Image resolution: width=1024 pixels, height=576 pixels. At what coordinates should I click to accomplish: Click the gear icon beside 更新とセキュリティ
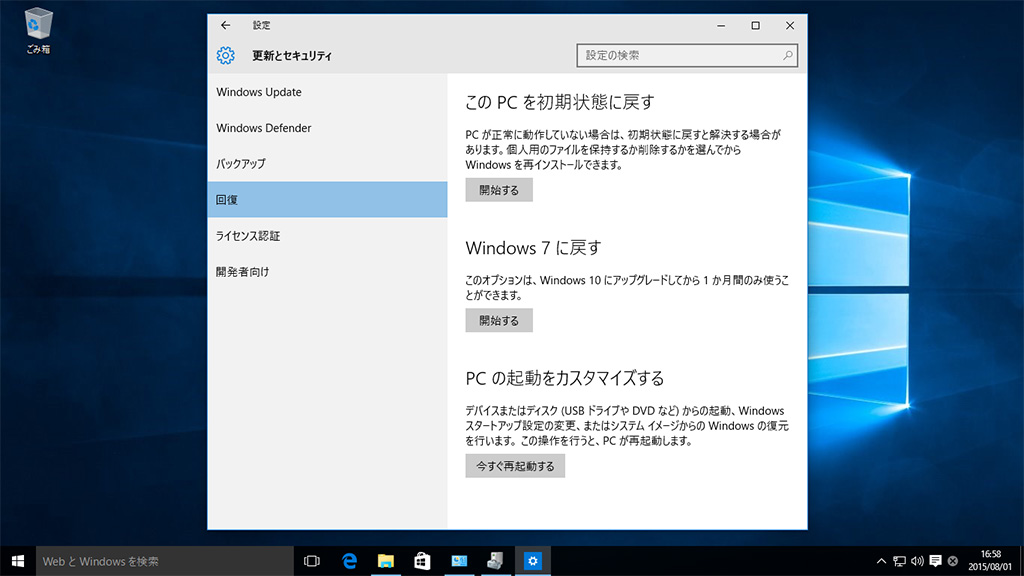[x=225, y=56]
